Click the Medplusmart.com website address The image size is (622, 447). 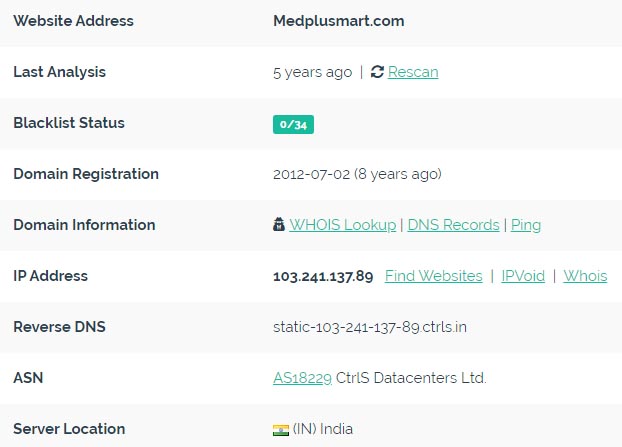click(339, 21)
